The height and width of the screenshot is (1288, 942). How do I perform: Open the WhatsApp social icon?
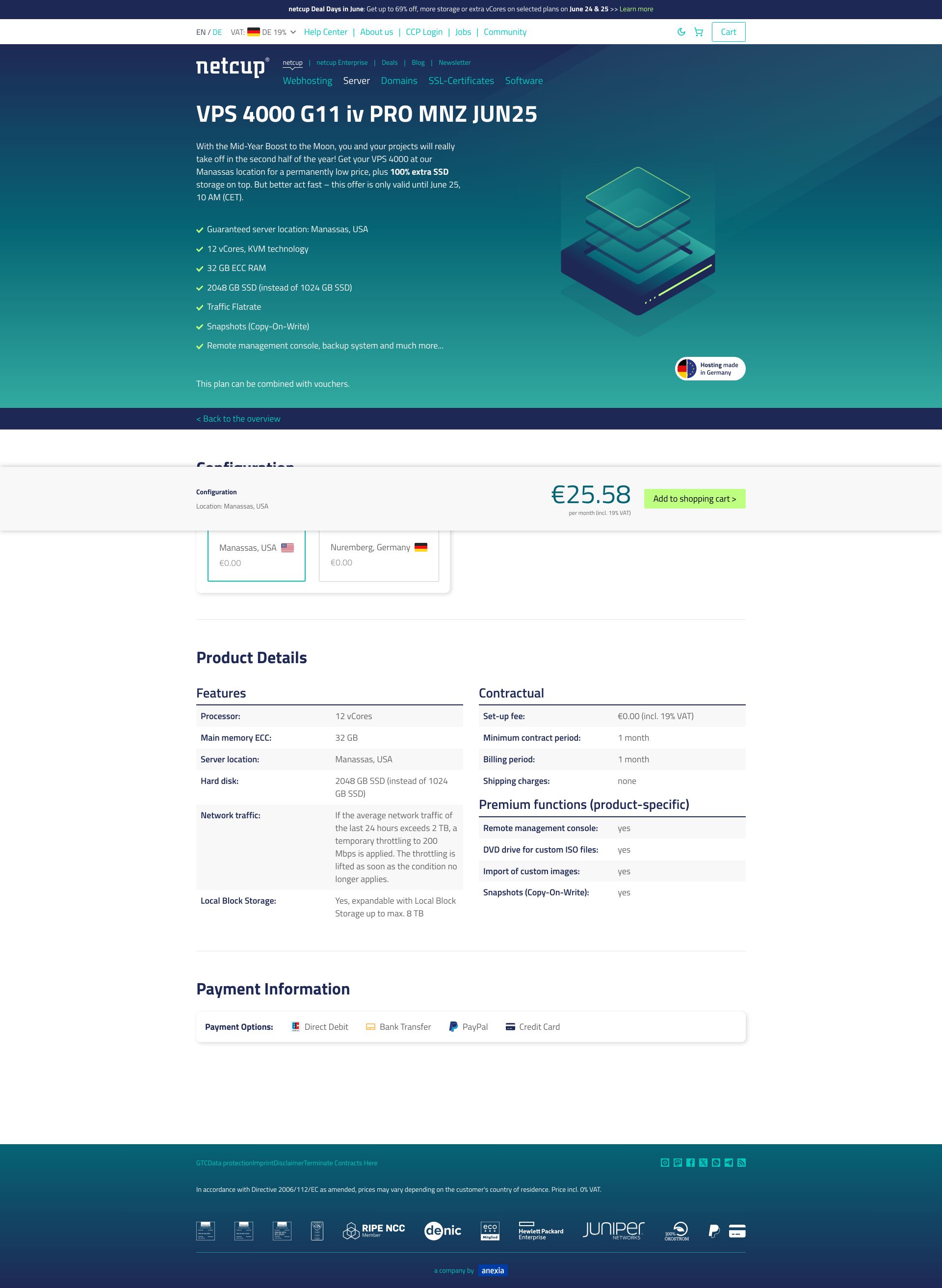tap(716, 1162)
